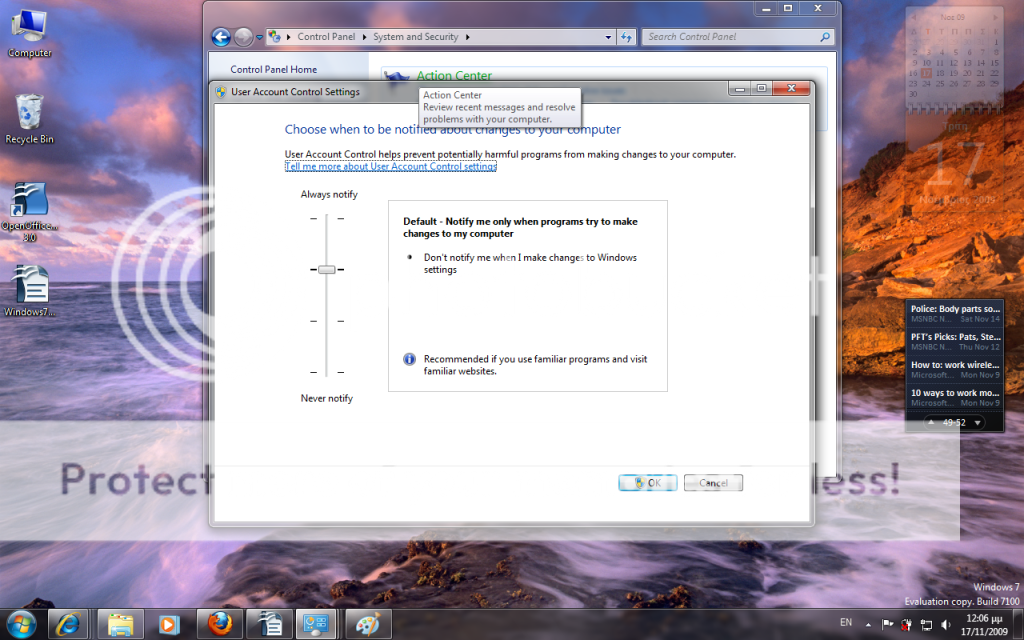Go back using Control Panel back arrow

pos(221,37)
